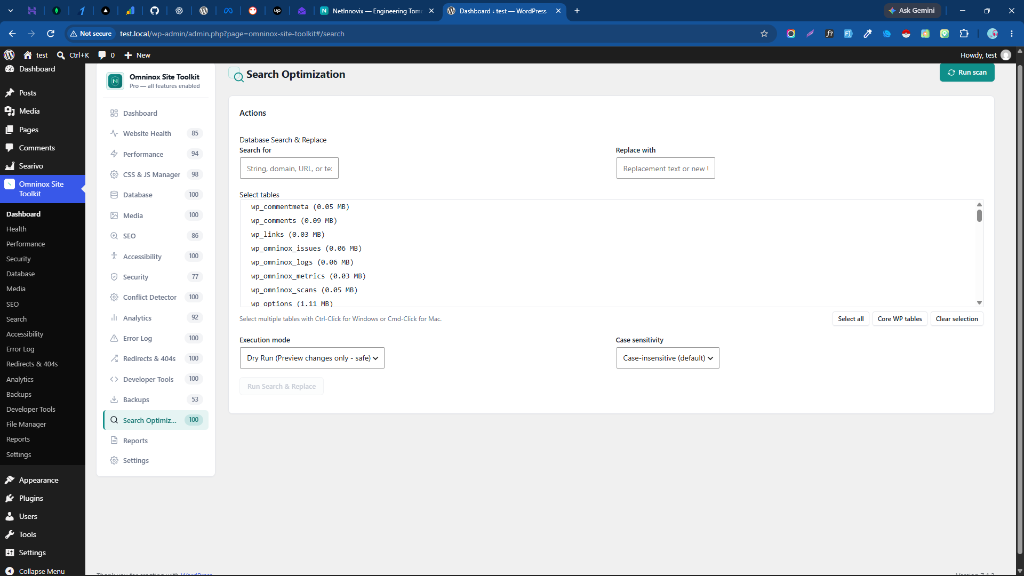Switch to the Netinnovix browser tab
This screenshot has width=1024, height=576.
pyautogui.click(x=377, y=10)
